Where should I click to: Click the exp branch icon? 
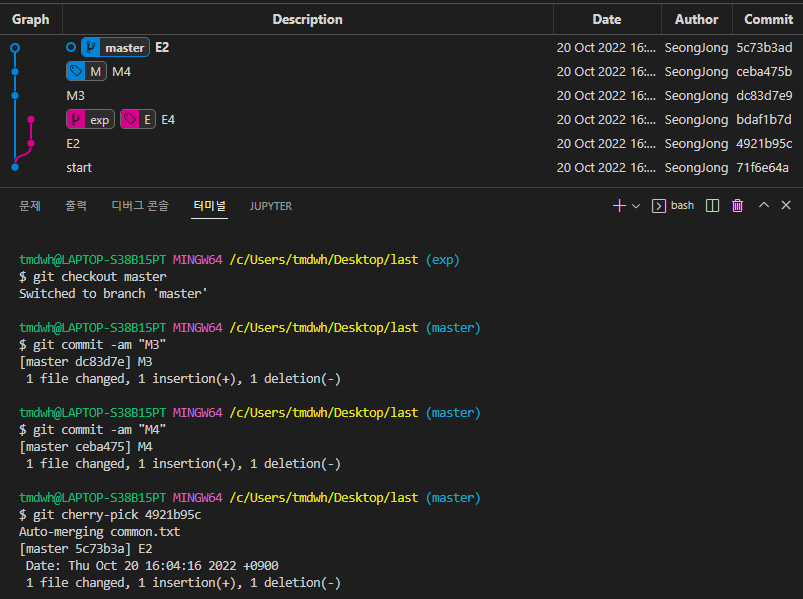76,120
